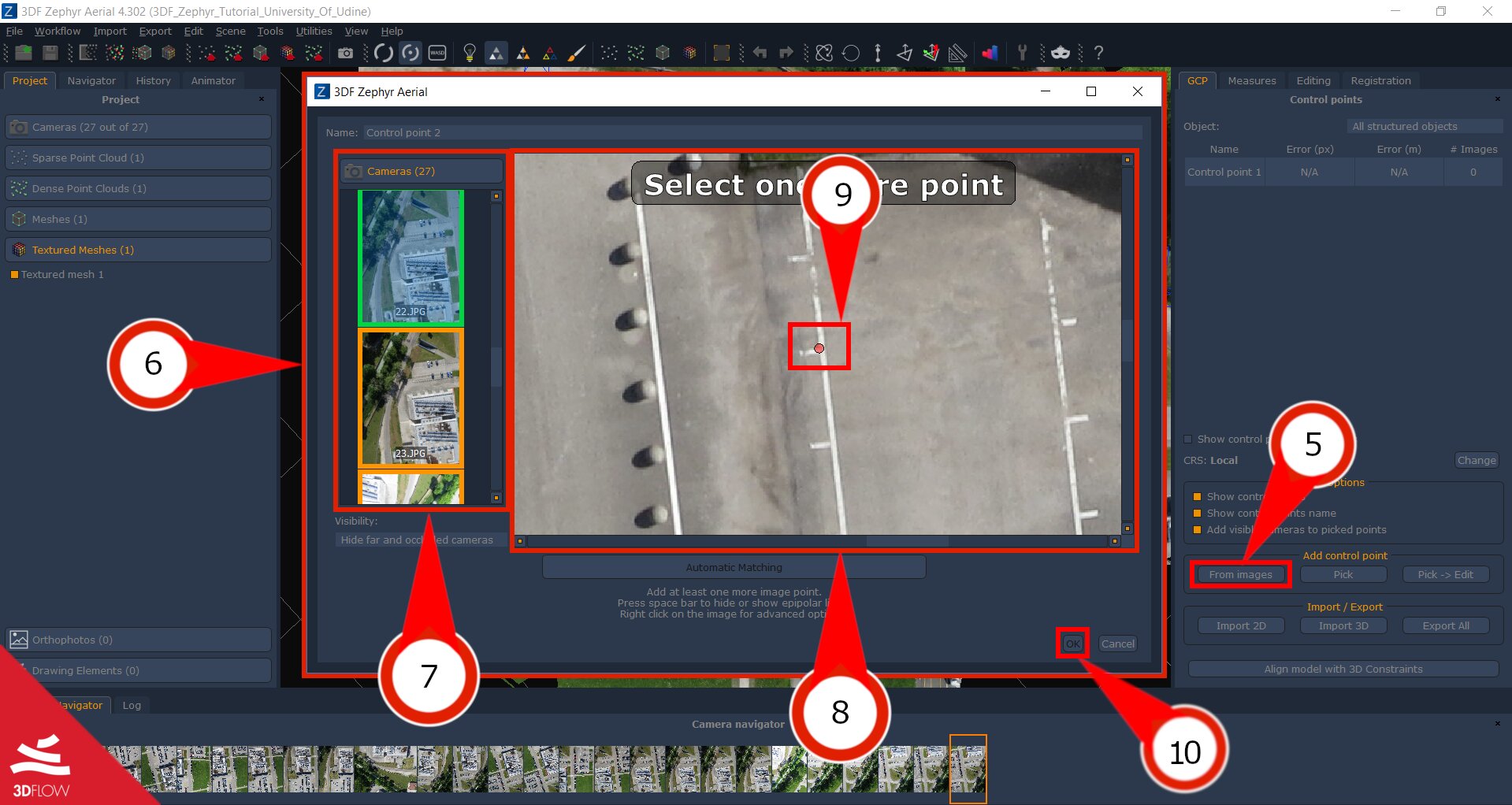The image size is (1512, 805).
Task: Expand the Meshes (1) section
Action: pos(138,219)
